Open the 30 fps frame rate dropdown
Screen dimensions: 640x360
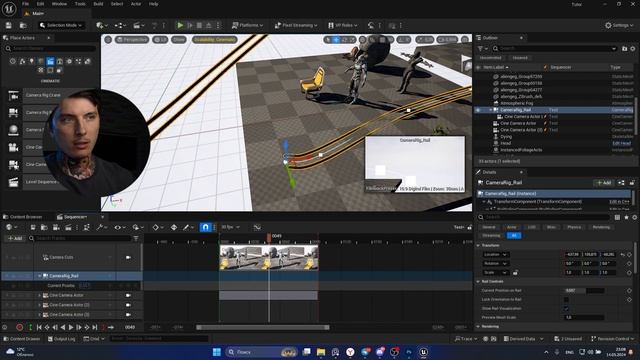(x=230, y=227)
